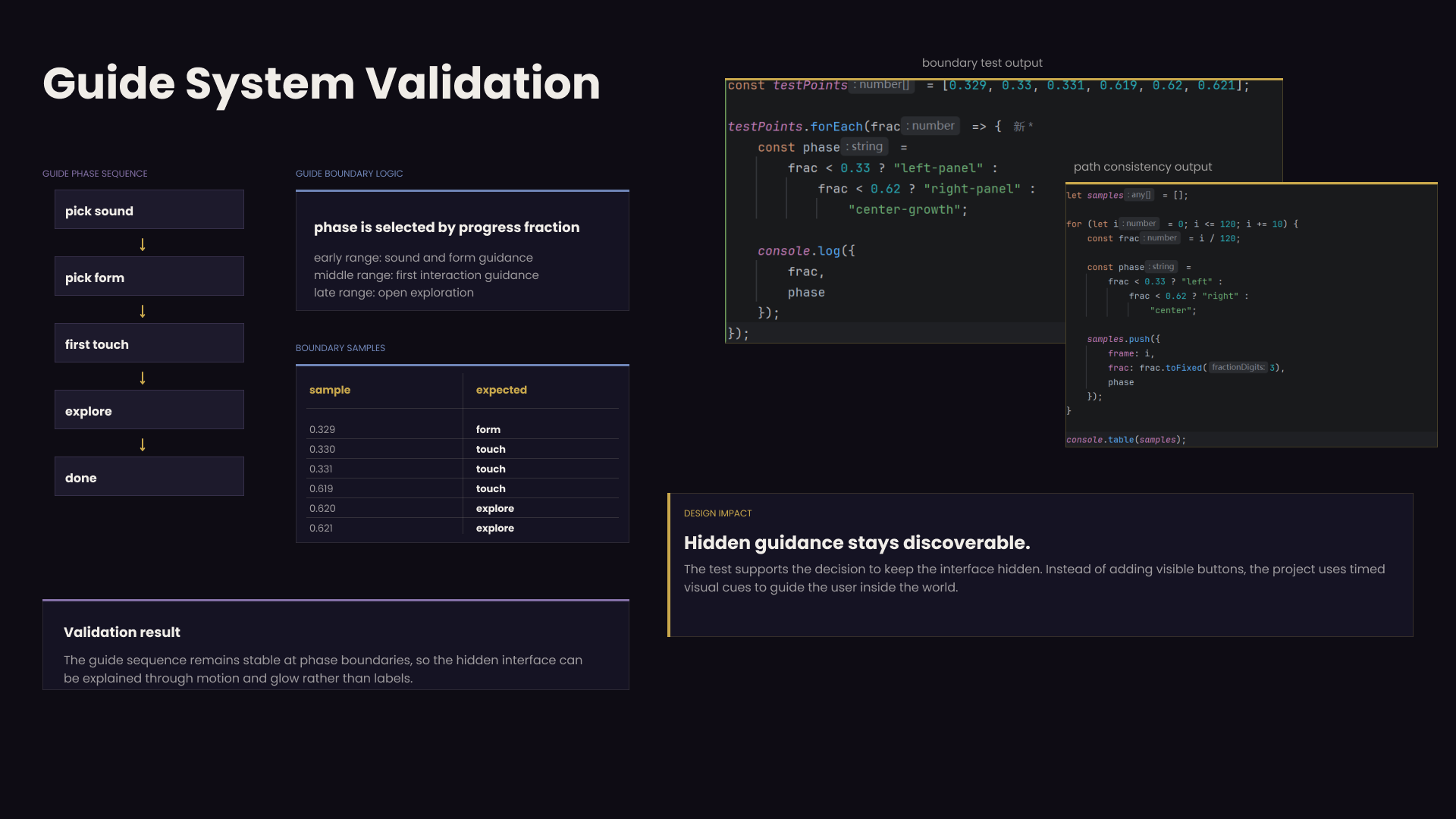1456x819 pixels.
Task: Click the Hidden guidance stays discoverable heading
Action: tap(857, 543)
